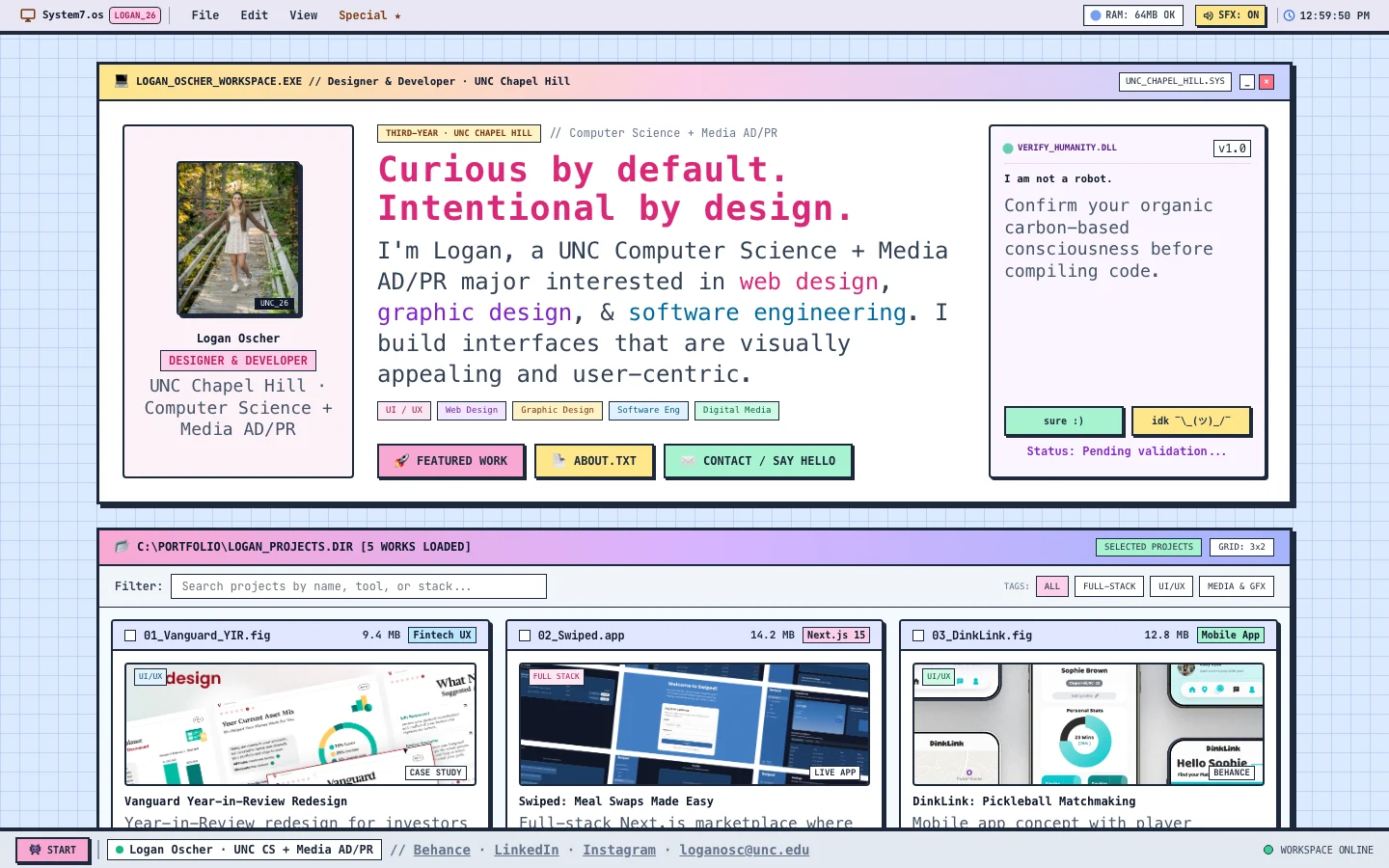
Task: Open ABOUT.TXT via its document icon
Action: [x=558, y=461]
